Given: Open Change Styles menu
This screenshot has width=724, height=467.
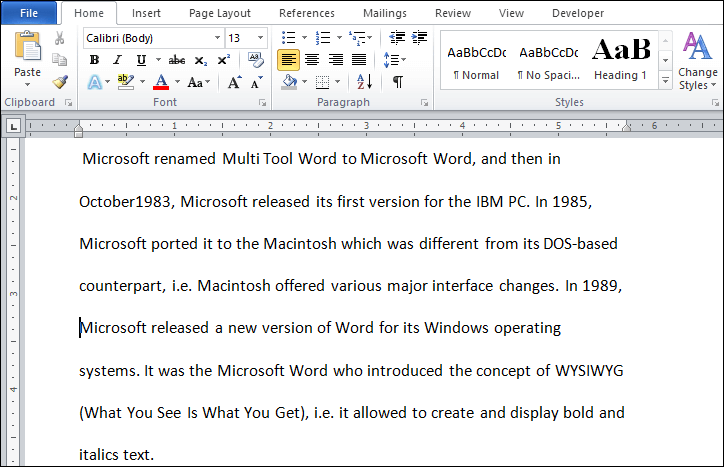Looking at the screenshot, I should [698, 60].
